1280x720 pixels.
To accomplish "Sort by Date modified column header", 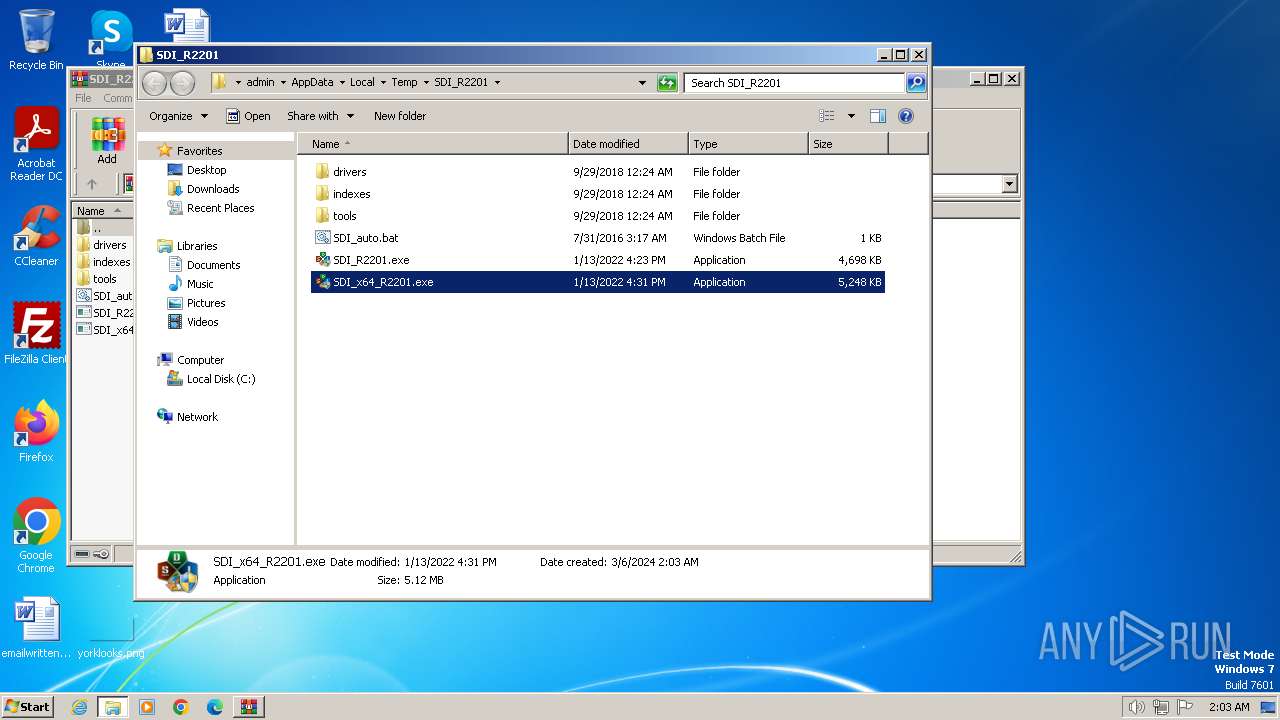I will [x=628, y=144].
